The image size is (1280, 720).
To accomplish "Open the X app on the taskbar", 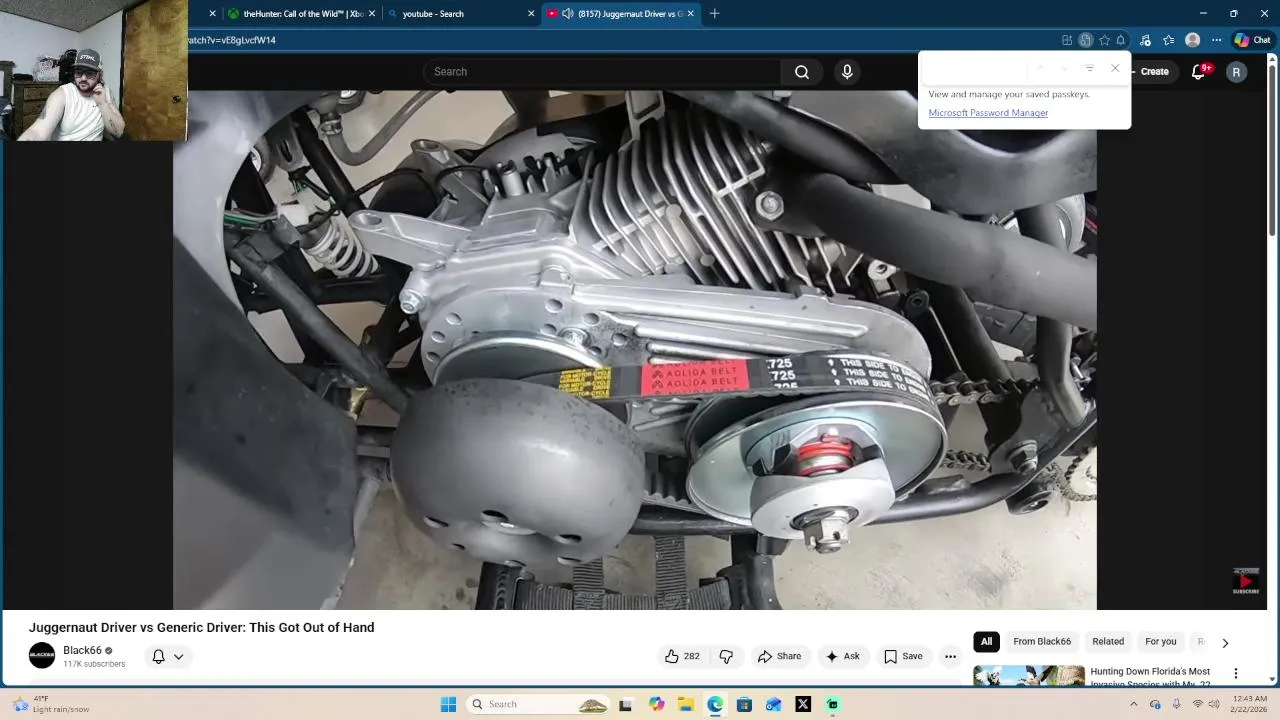I will 803,704.
